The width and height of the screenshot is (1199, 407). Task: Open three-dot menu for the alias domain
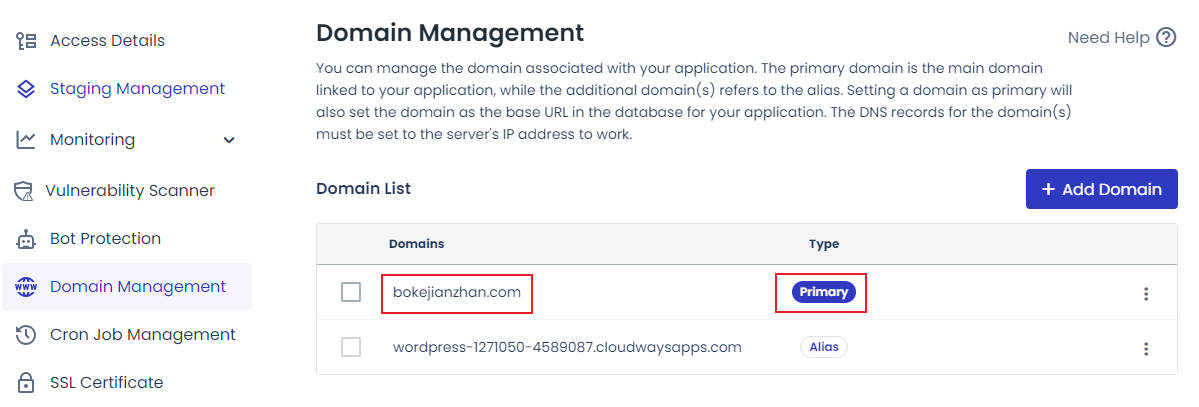(x=1146, y=349)
